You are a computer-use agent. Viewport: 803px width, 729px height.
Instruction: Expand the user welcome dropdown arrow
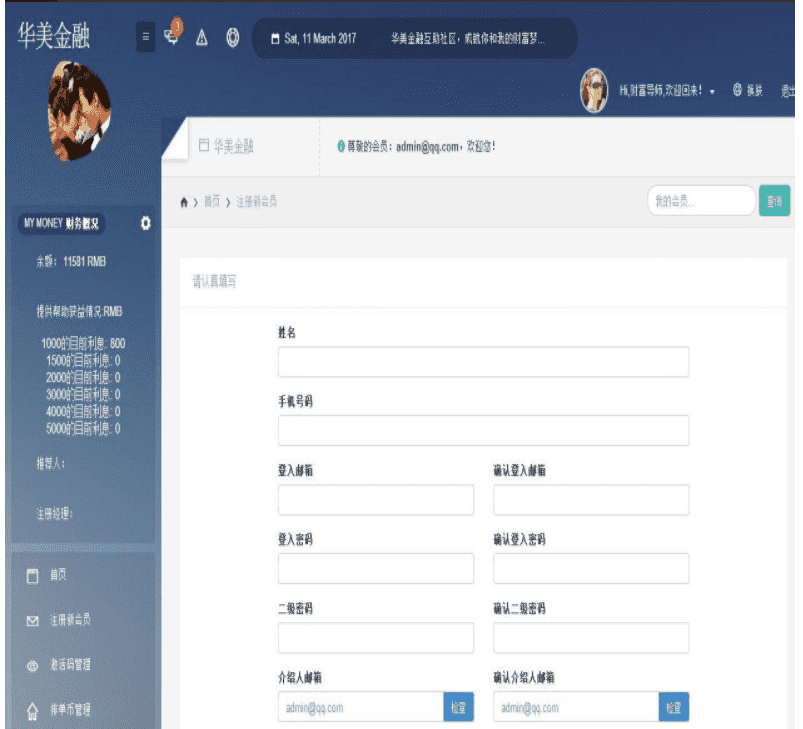tap(713, 92)
